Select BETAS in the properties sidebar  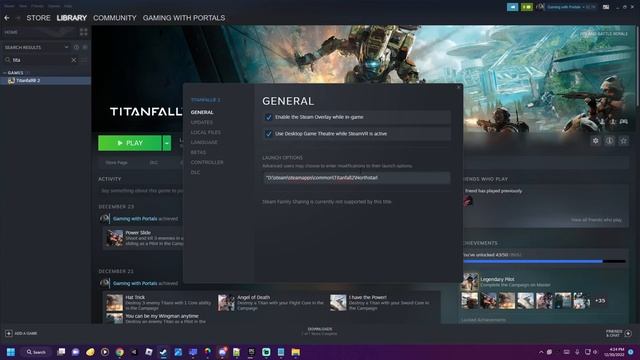[x=198, y=152]
